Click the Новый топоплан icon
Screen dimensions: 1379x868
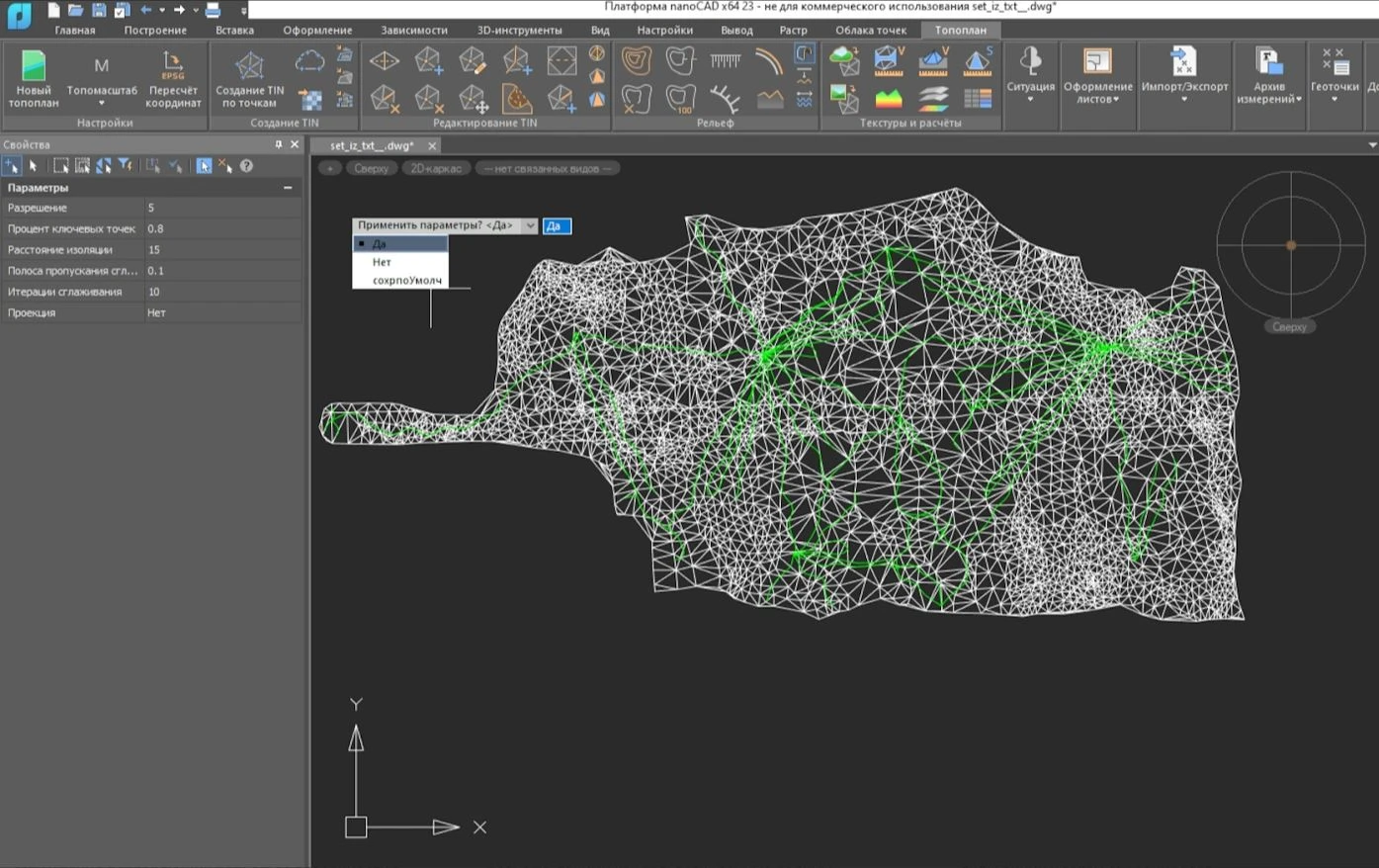[x=34, y=67]
